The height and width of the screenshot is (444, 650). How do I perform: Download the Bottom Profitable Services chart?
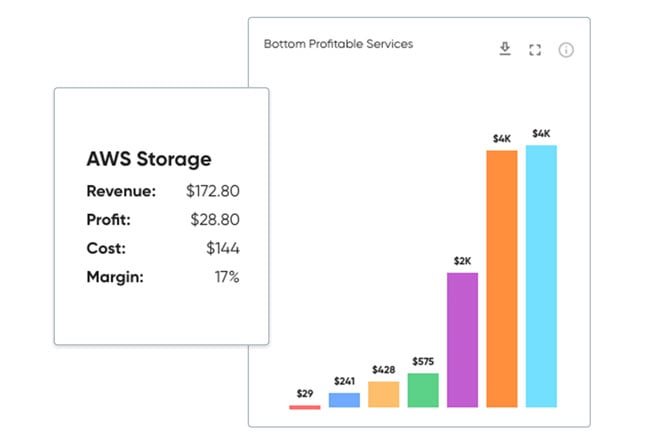click(505, 49)
